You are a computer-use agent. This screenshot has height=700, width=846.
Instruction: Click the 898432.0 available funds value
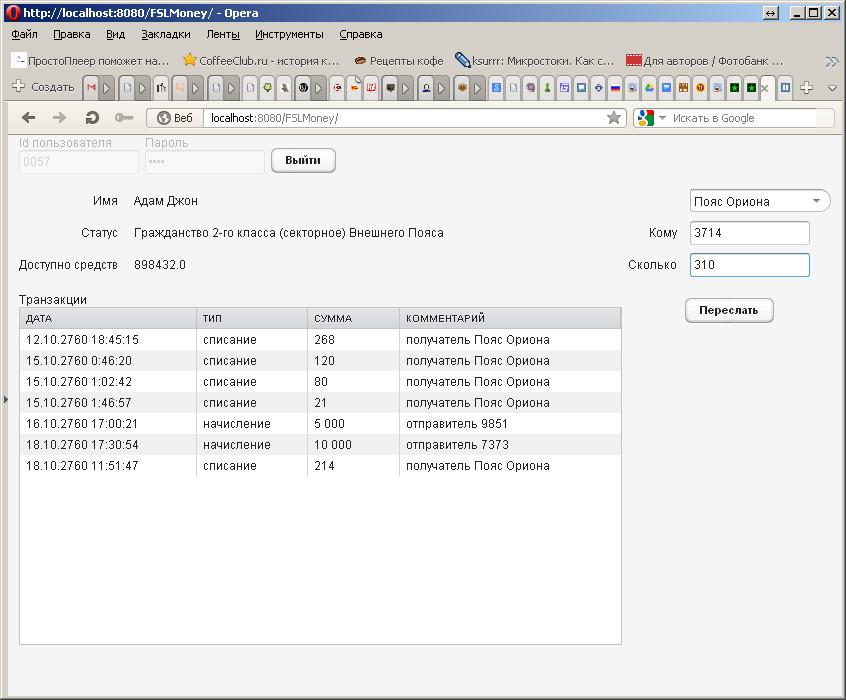(160, 265)
